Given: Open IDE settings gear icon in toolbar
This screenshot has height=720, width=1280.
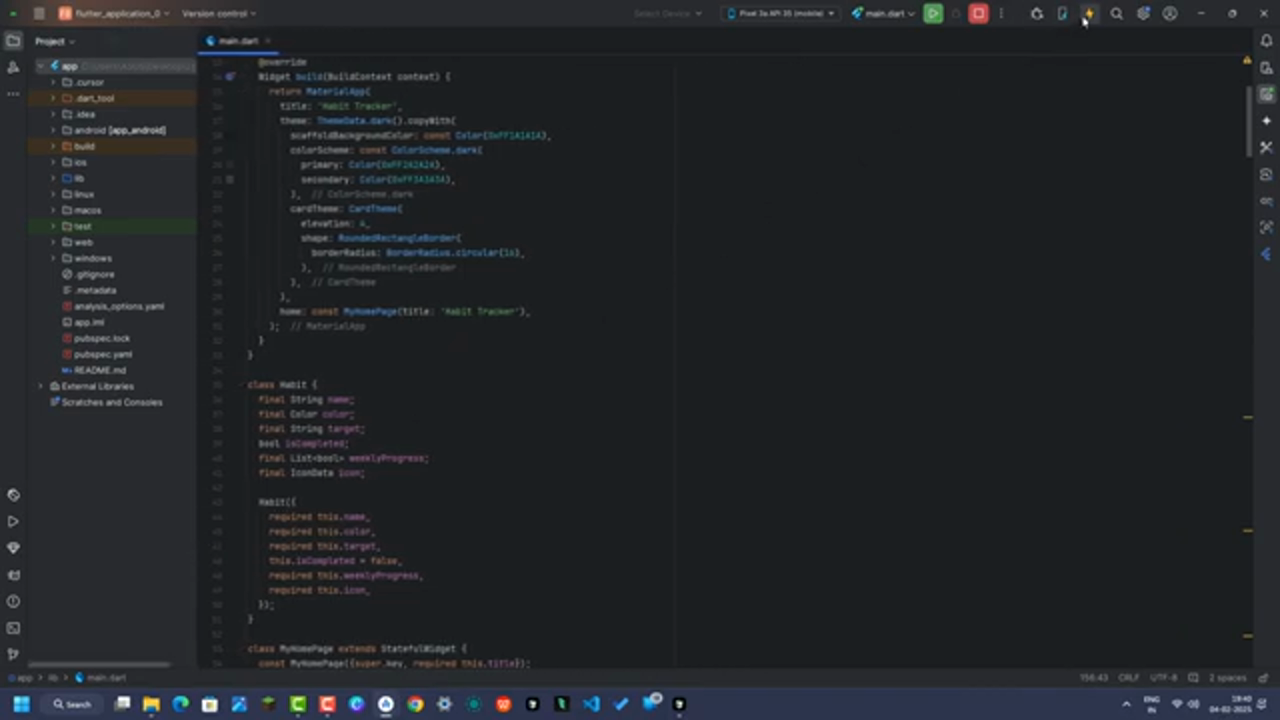Looking at the screenshot, I should click(x=1143, y=14).
